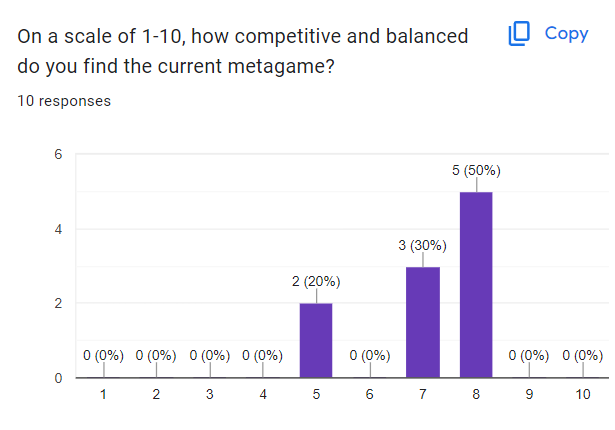Click the Copy chart clipboard icon
Viewport: 615px width, 430px height.
[519, 34]
